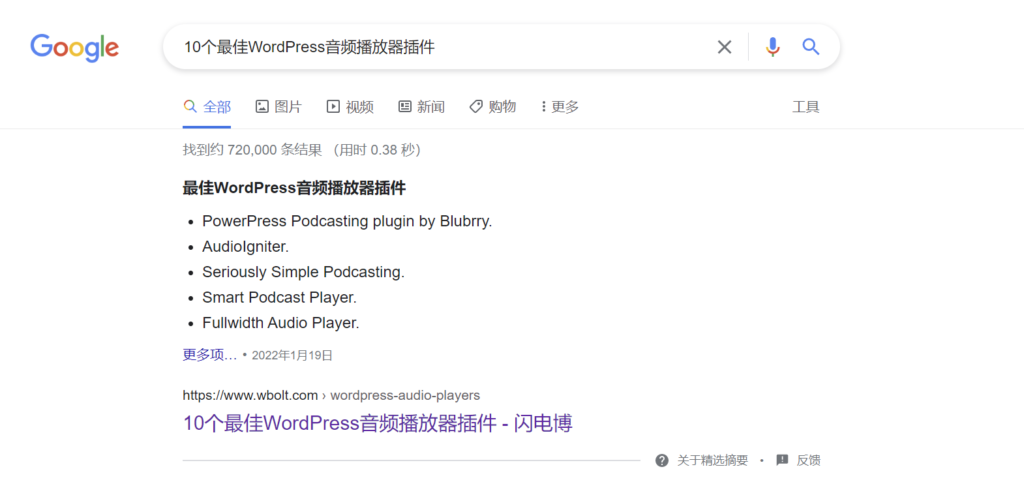The height and width of the screenshot is (497, 1024).
Task: Click the tag icon in 购物 tab
Action: [476, 106]
